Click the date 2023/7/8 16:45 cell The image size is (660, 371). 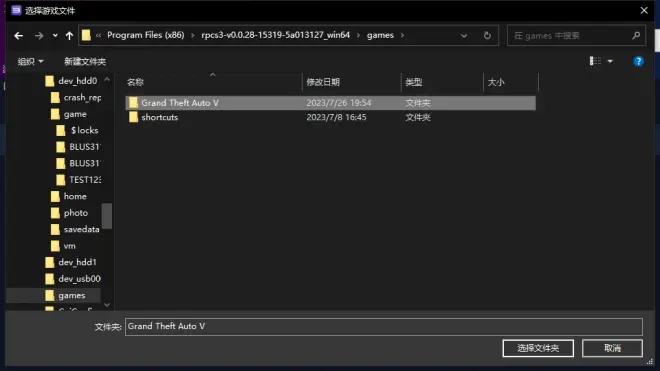click(x=336, y=117)
